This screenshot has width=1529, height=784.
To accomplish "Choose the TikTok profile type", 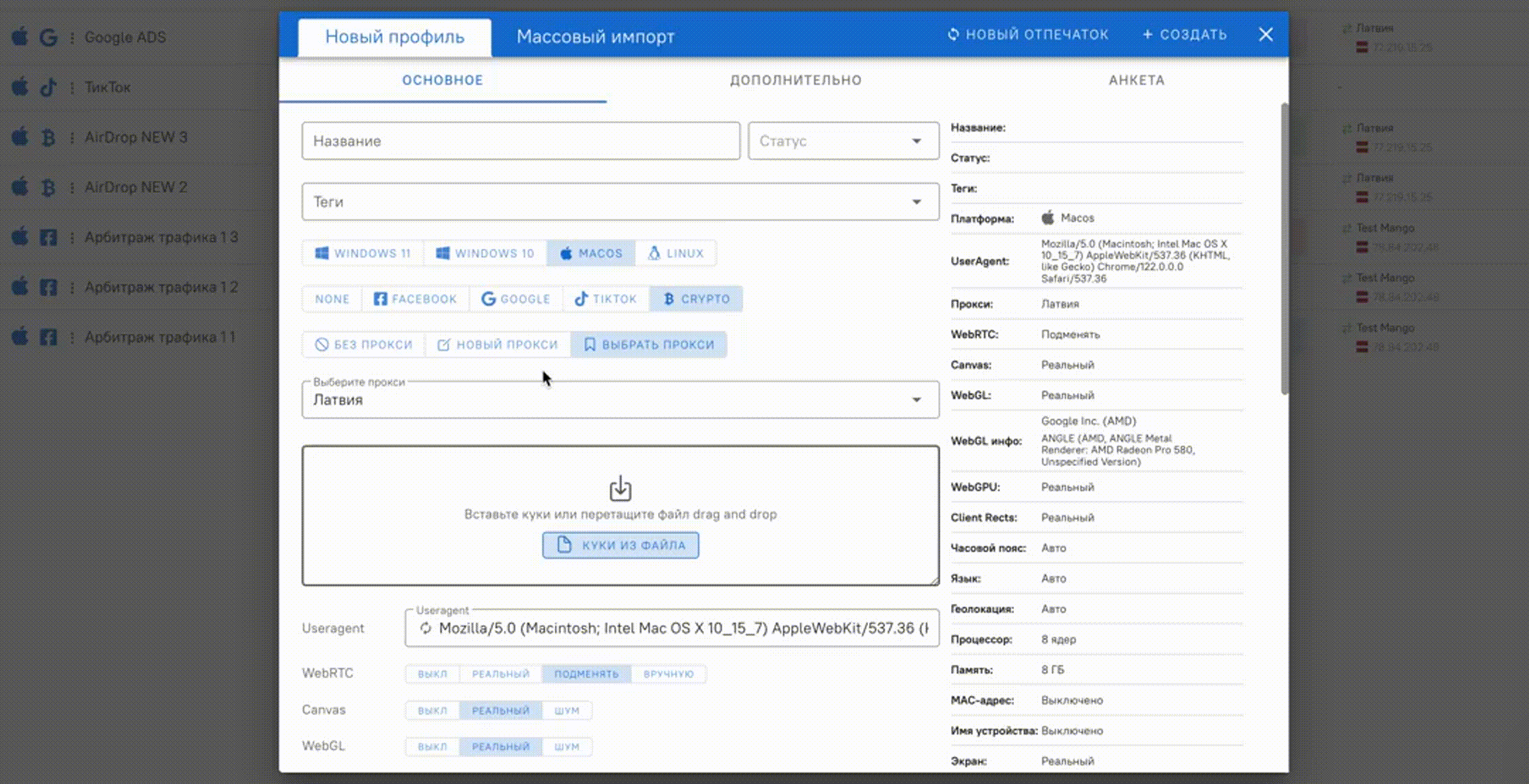I will 605,299.
